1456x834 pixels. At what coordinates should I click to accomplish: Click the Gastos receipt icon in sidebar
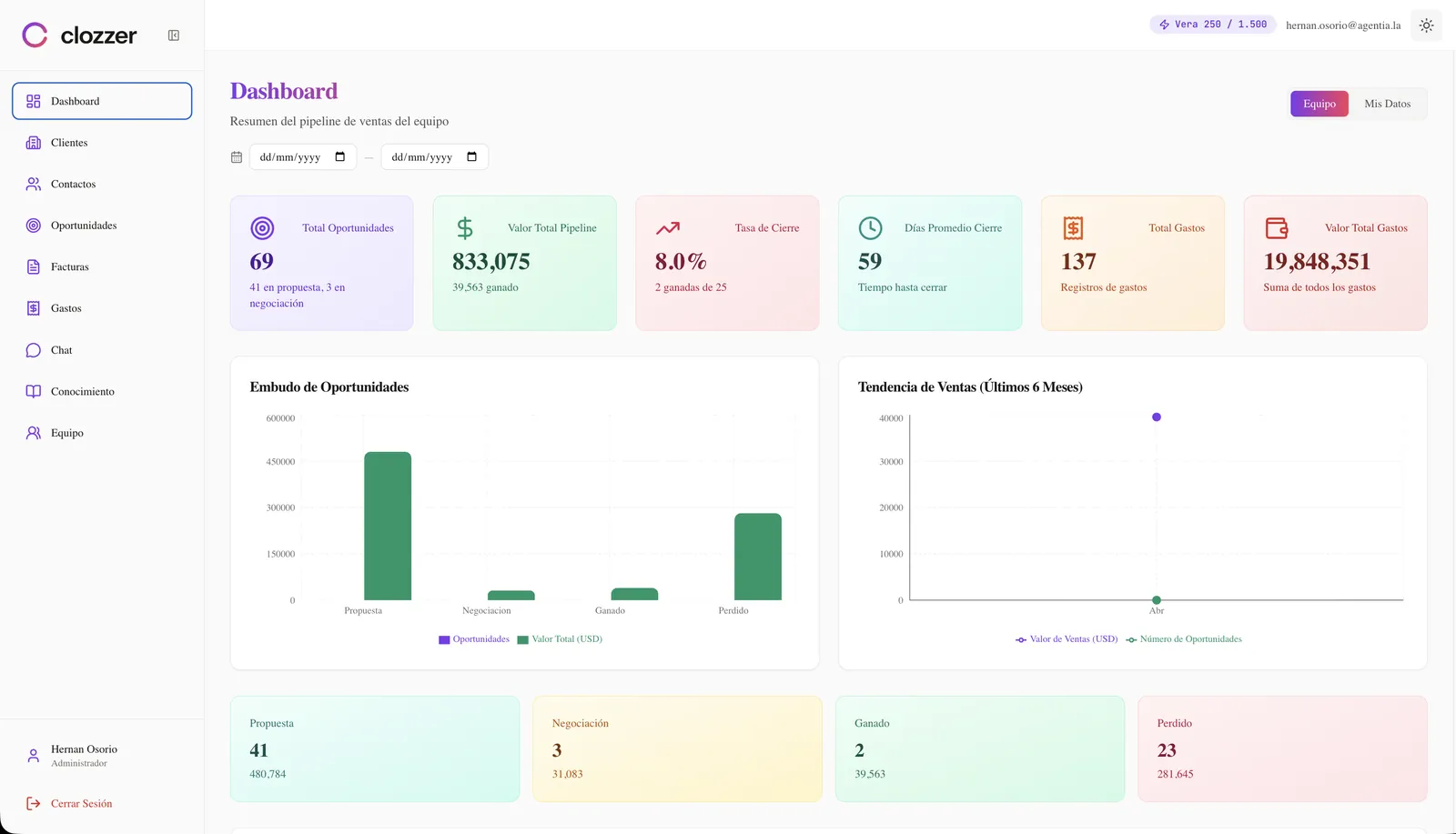pyautogui.click(x=34, y=308)
